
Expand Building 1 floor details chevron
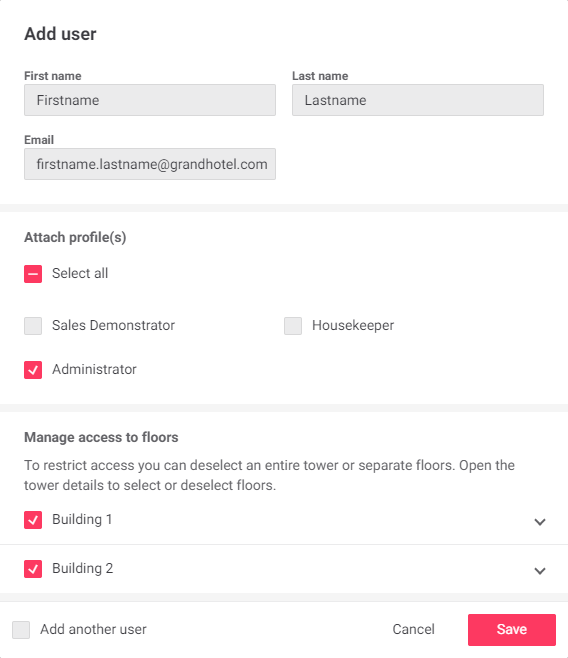pos(540,522)
